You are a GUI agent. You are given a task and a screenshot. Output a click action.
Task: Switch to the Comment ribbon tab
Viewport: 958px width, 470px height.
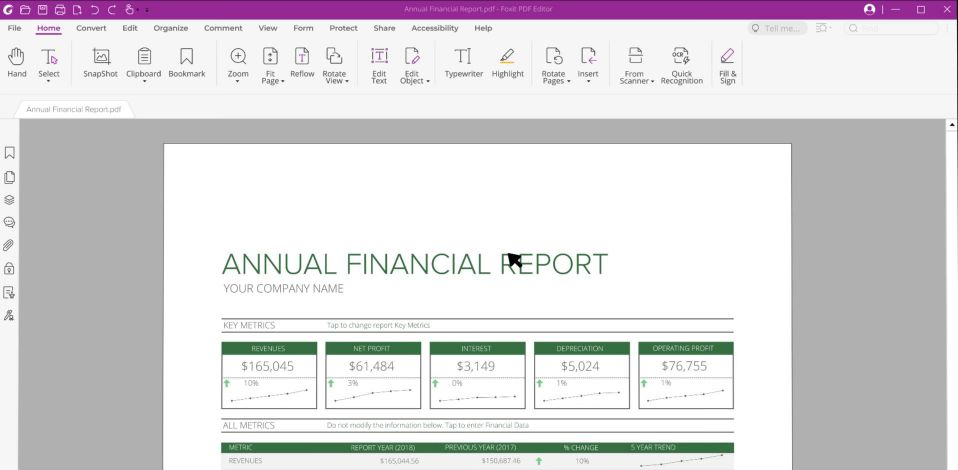coord(223,28)
